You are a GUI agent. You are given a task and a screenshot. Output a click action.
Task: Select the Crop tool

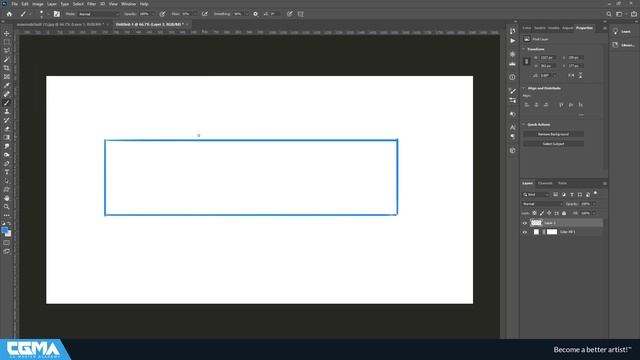coord(7,68)
